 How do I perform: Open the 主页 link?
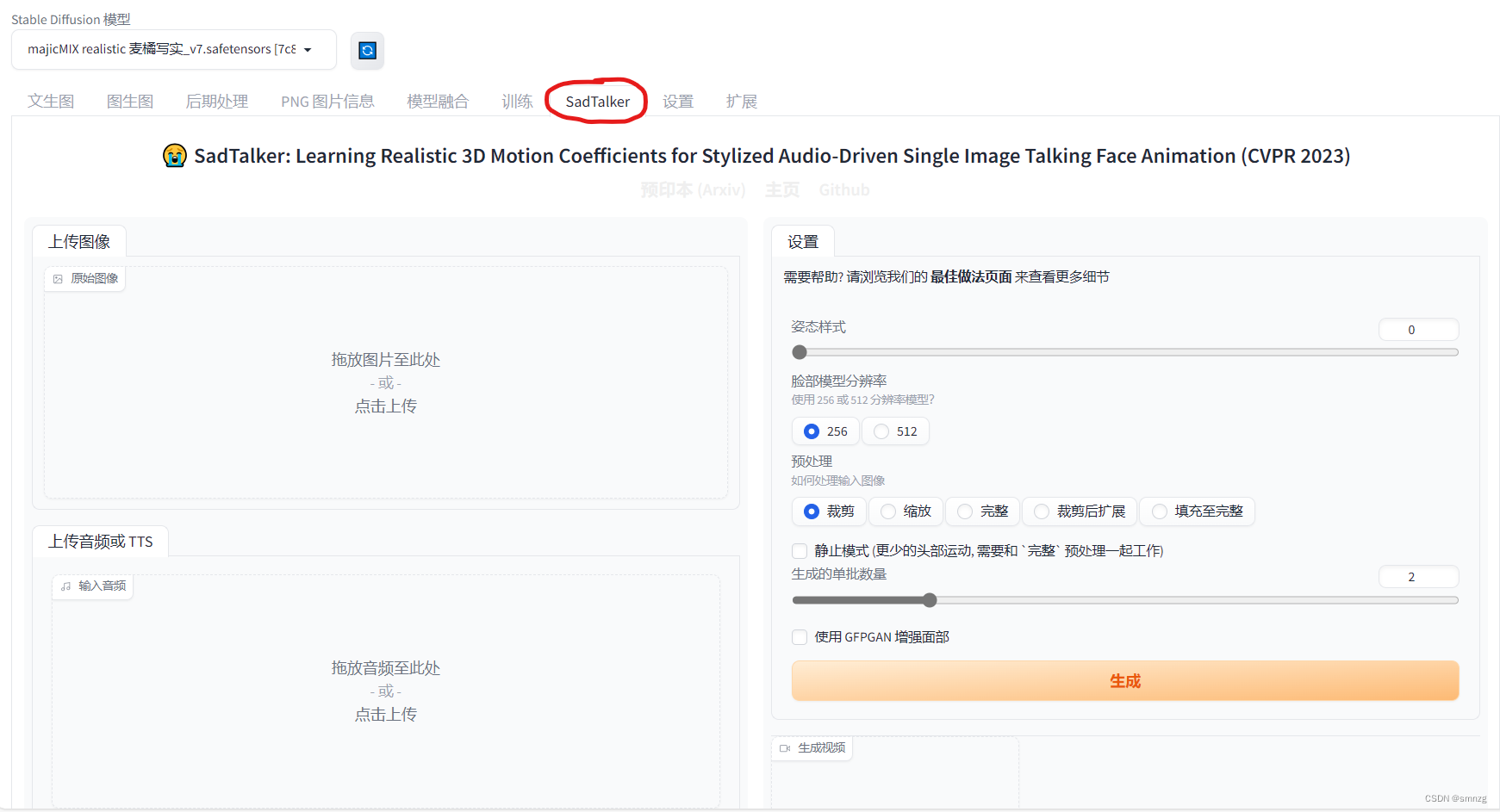(782, 189)
